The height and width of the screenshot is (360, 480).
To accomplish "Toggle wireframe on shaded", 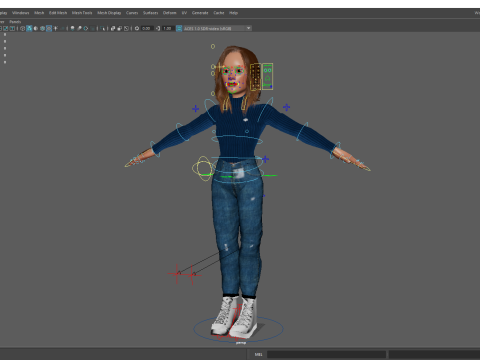I will 42,28.
